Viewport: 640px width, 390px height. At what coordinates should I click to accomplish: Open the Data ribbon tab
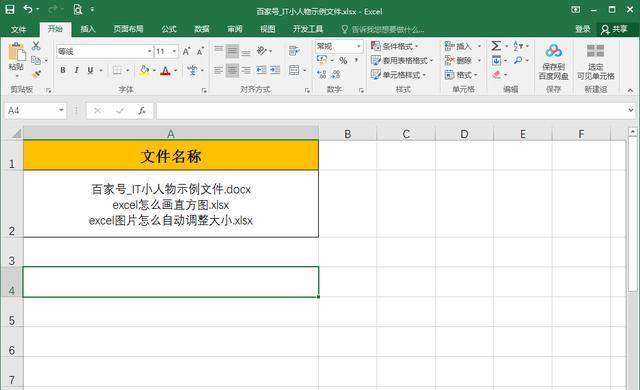202,29
